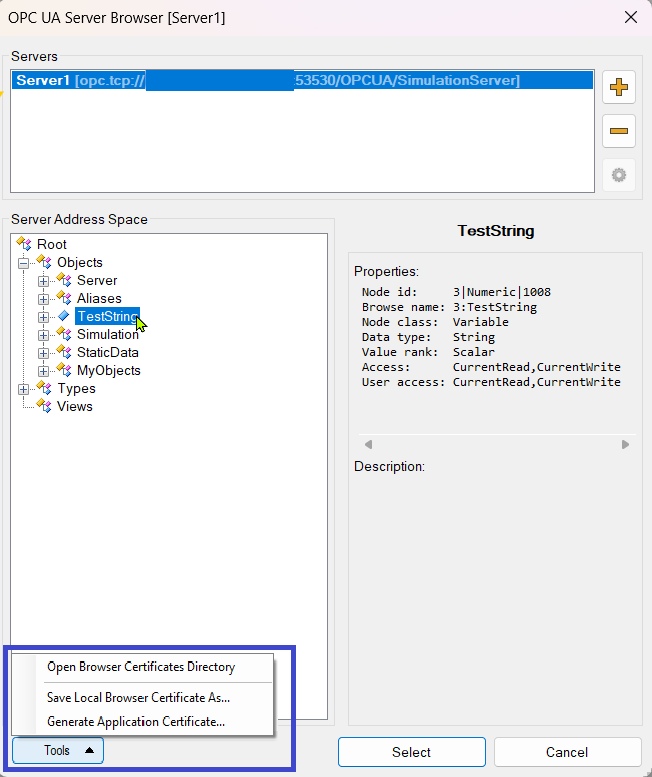The height and width of the screenshot is (777, 652).
Task: Click the Simulation node icon
Action: (x=64, y=334)
